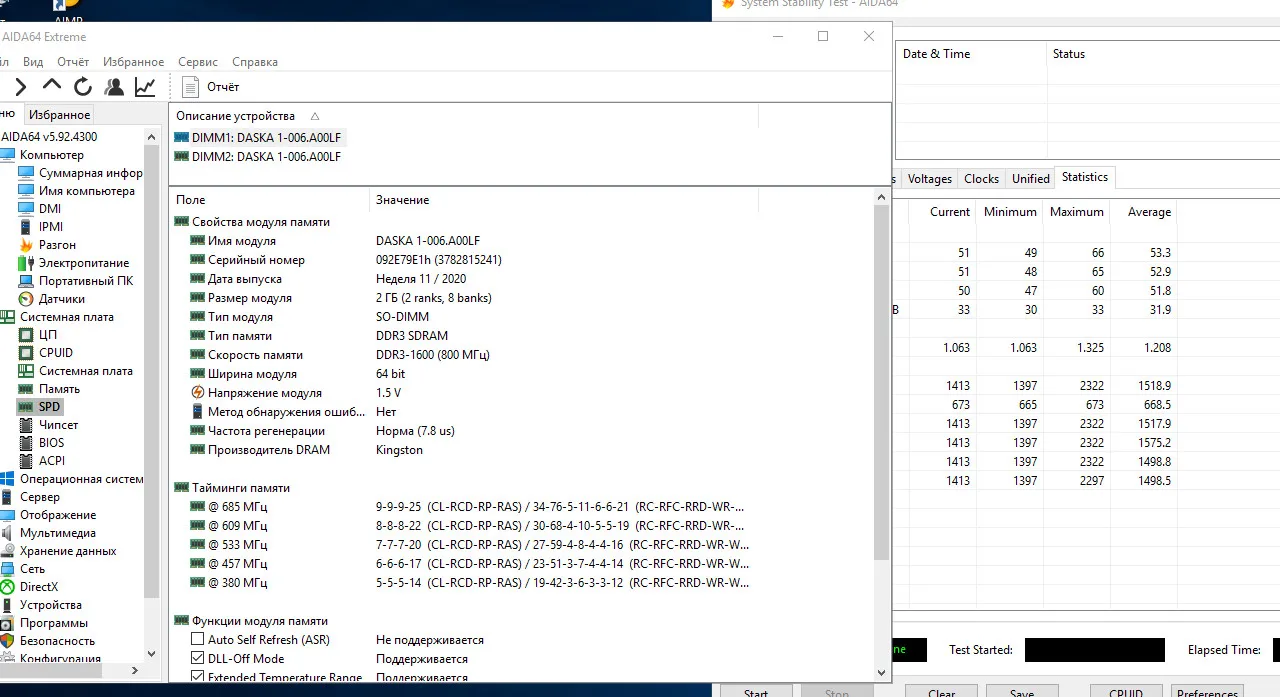Refresh the current AIDA64 page

(83, 87)
